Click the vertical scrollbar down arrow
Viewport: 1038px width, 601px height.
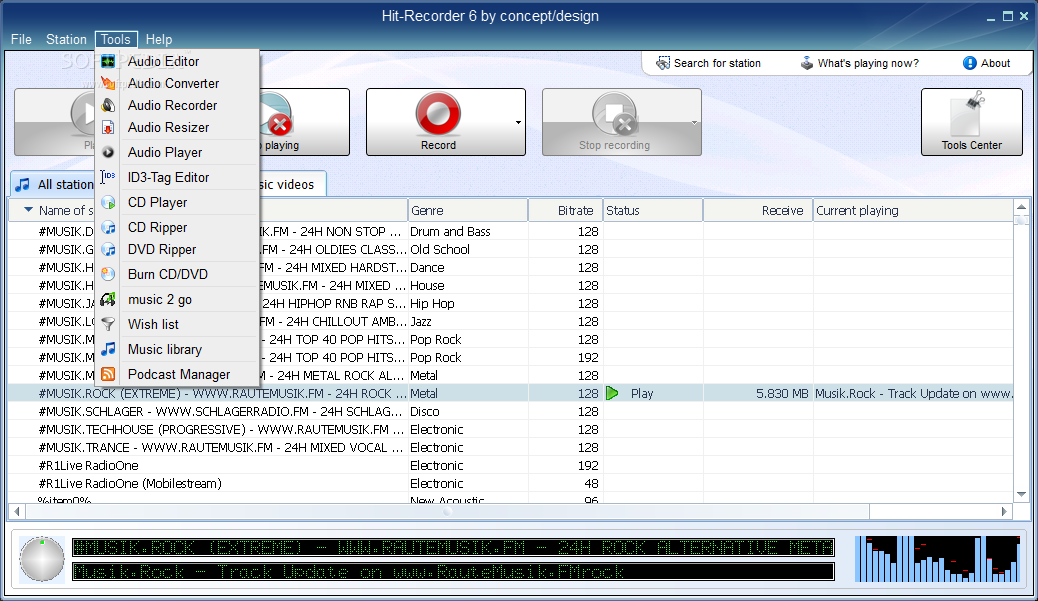click(x=1021, y=494)
